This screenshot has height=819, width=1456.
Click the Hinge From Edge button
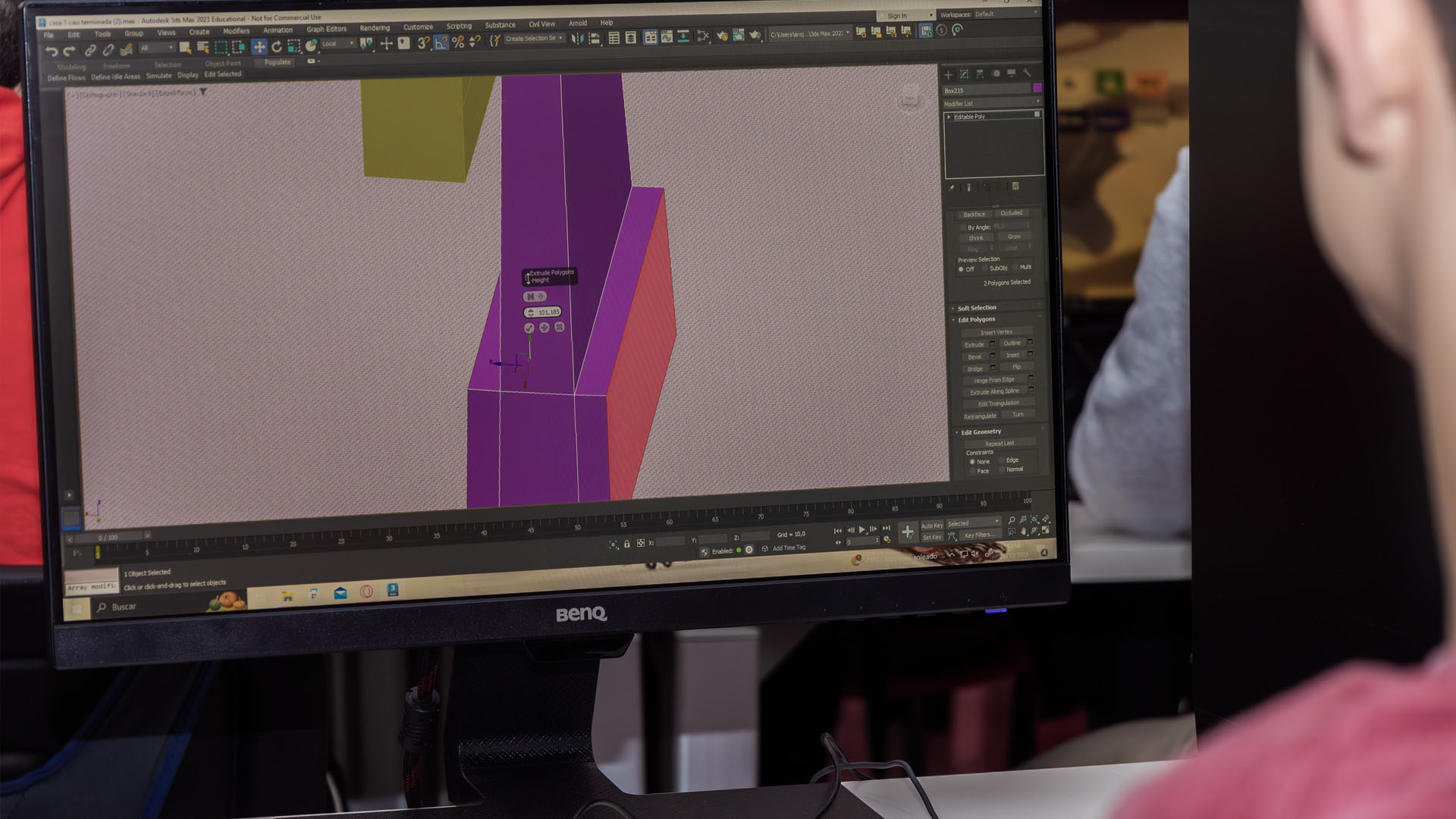coord(993,380)
